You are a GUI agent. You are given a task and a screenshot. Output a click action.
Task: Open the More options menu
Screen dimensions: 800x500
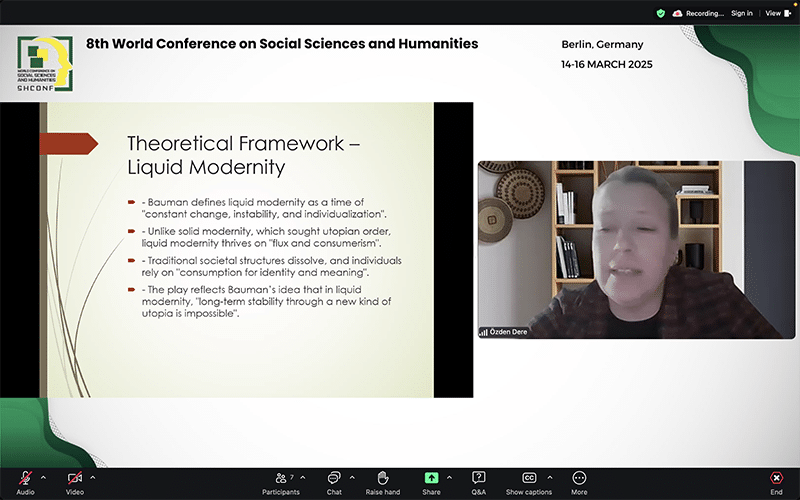tap(579, 479)
